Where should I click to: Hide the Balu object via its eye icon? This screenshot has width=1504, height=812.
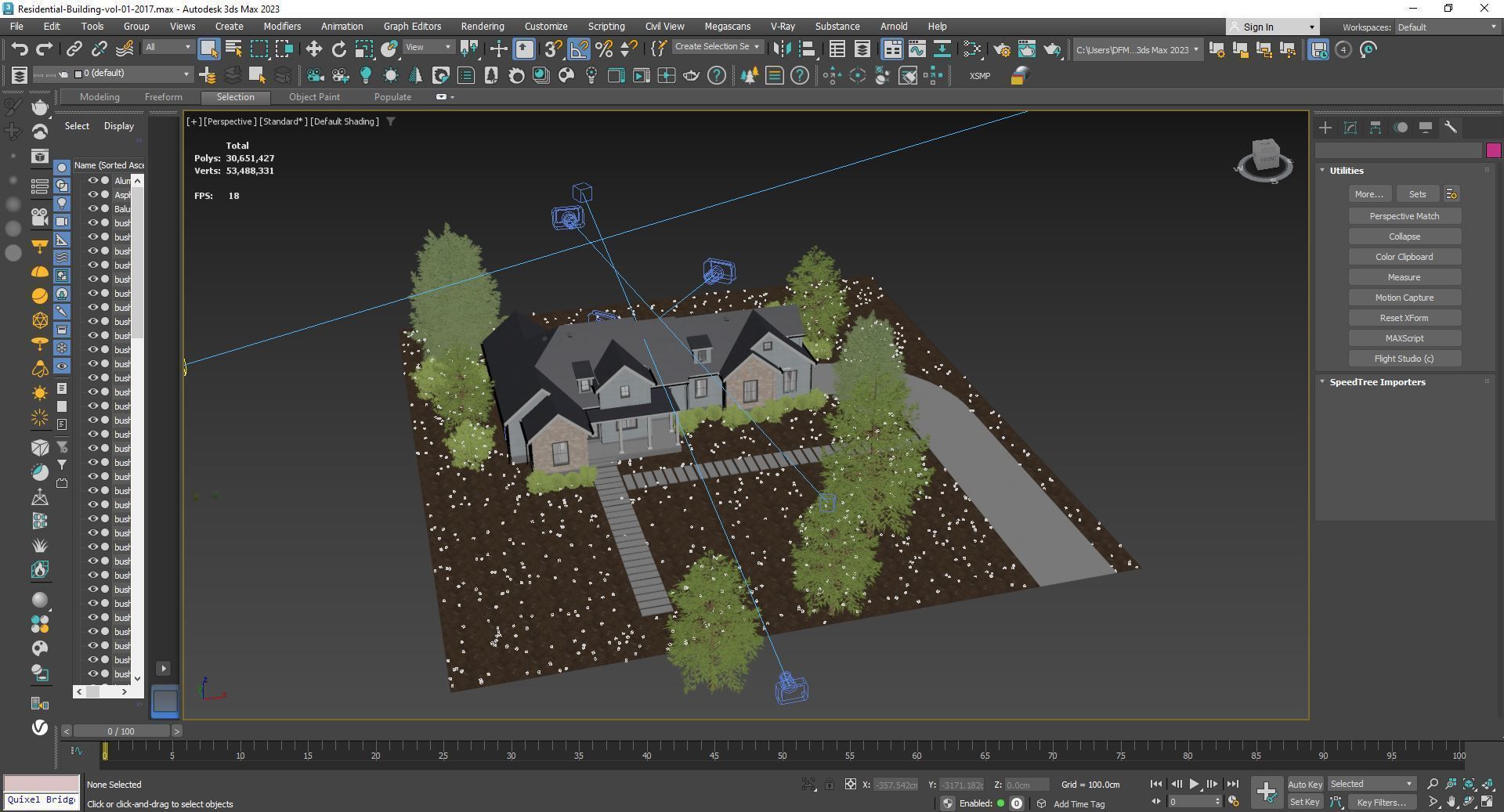pos(92,209)
